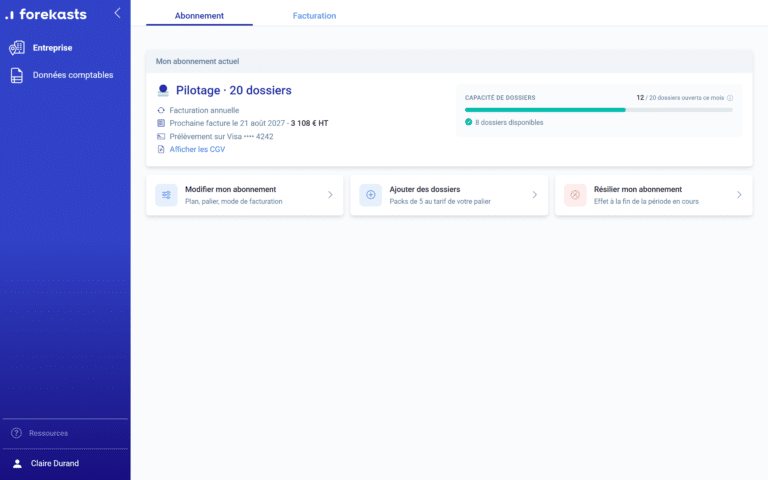Click the annual billing cycle icon
The image size is (768, 480).
click(161, 110)
